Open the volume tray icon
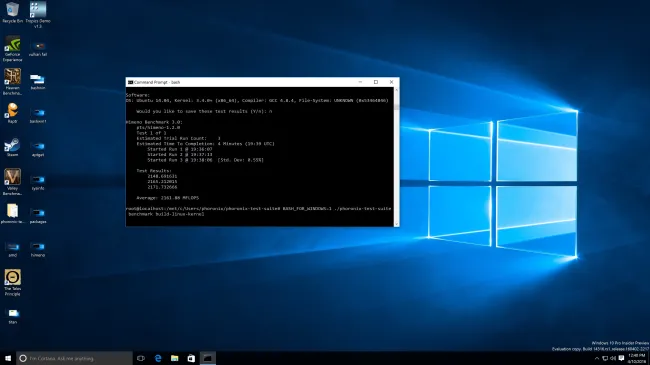This screenshot has width=650, height=365. [x=613, y=358]
